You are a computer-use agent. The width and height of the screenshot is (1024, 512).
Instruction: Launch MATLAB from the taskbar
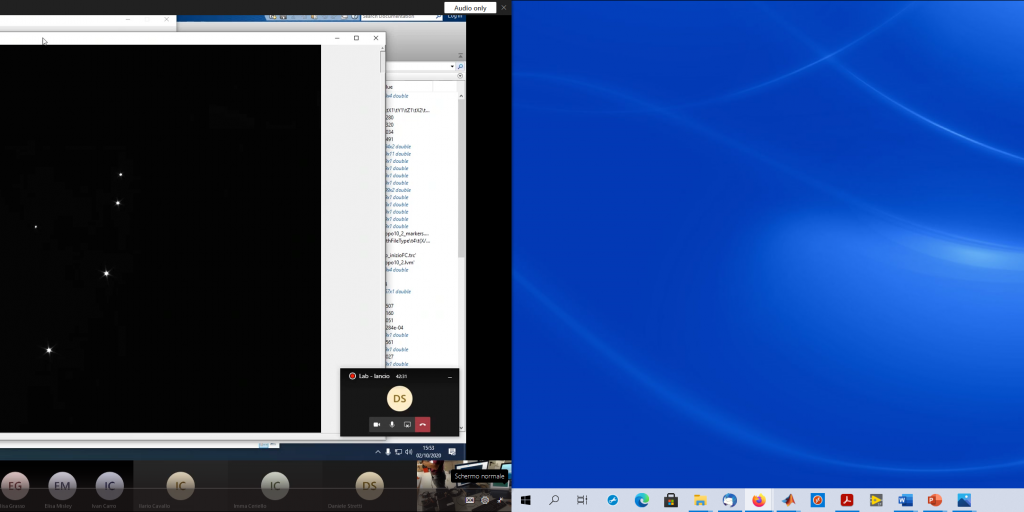pos(788,500)
